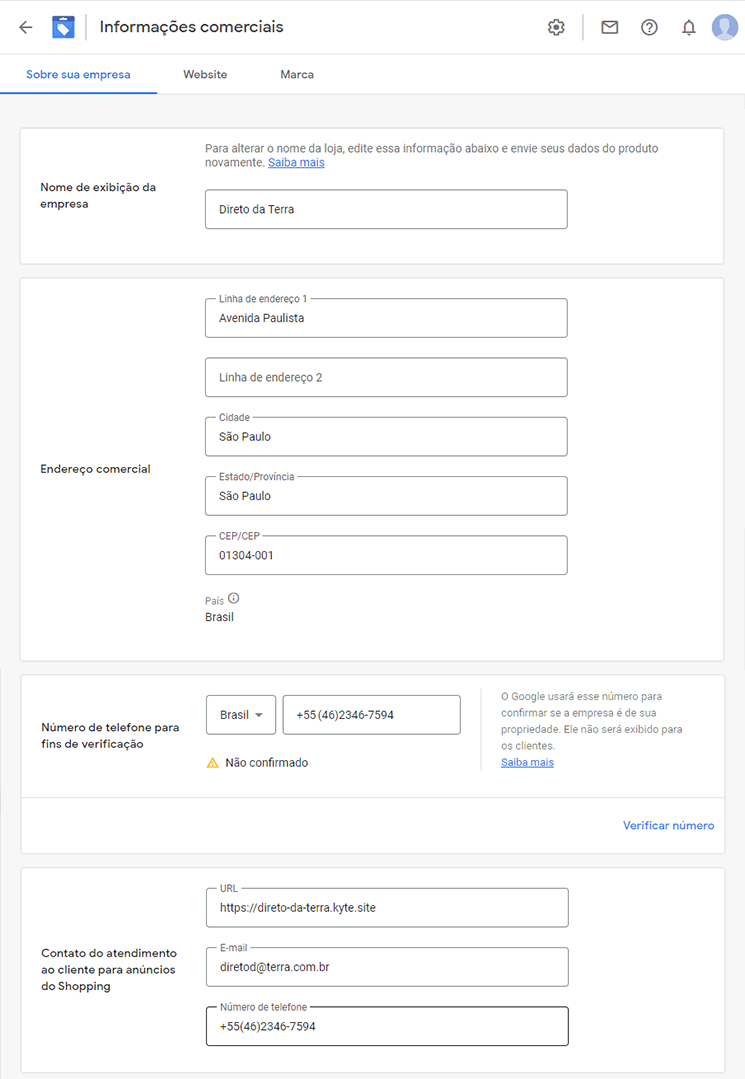The image size is (745, 1079).
Task: Expand the Brasil country code dropdown
Action: click(x=241, y=715)
